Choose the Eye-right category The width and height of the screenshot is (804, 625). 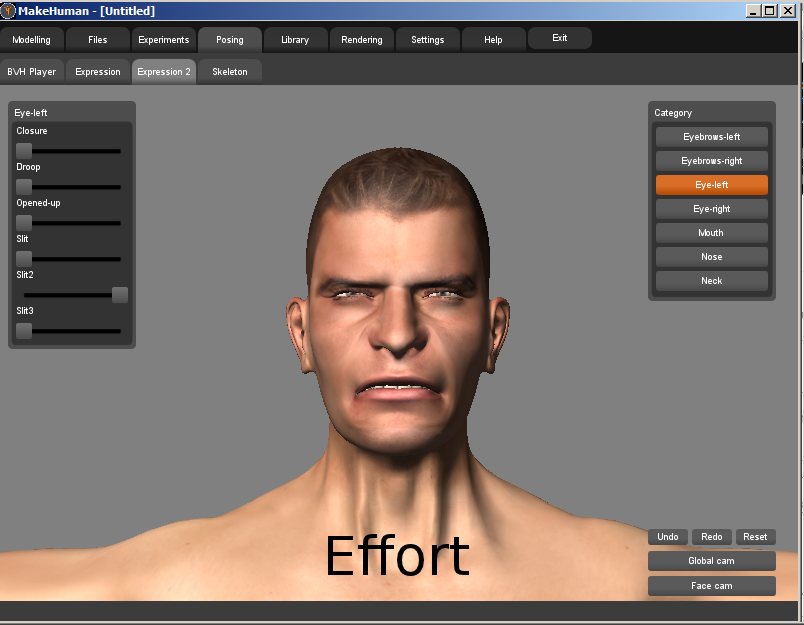pyautogui.click(x=711, y=209)
